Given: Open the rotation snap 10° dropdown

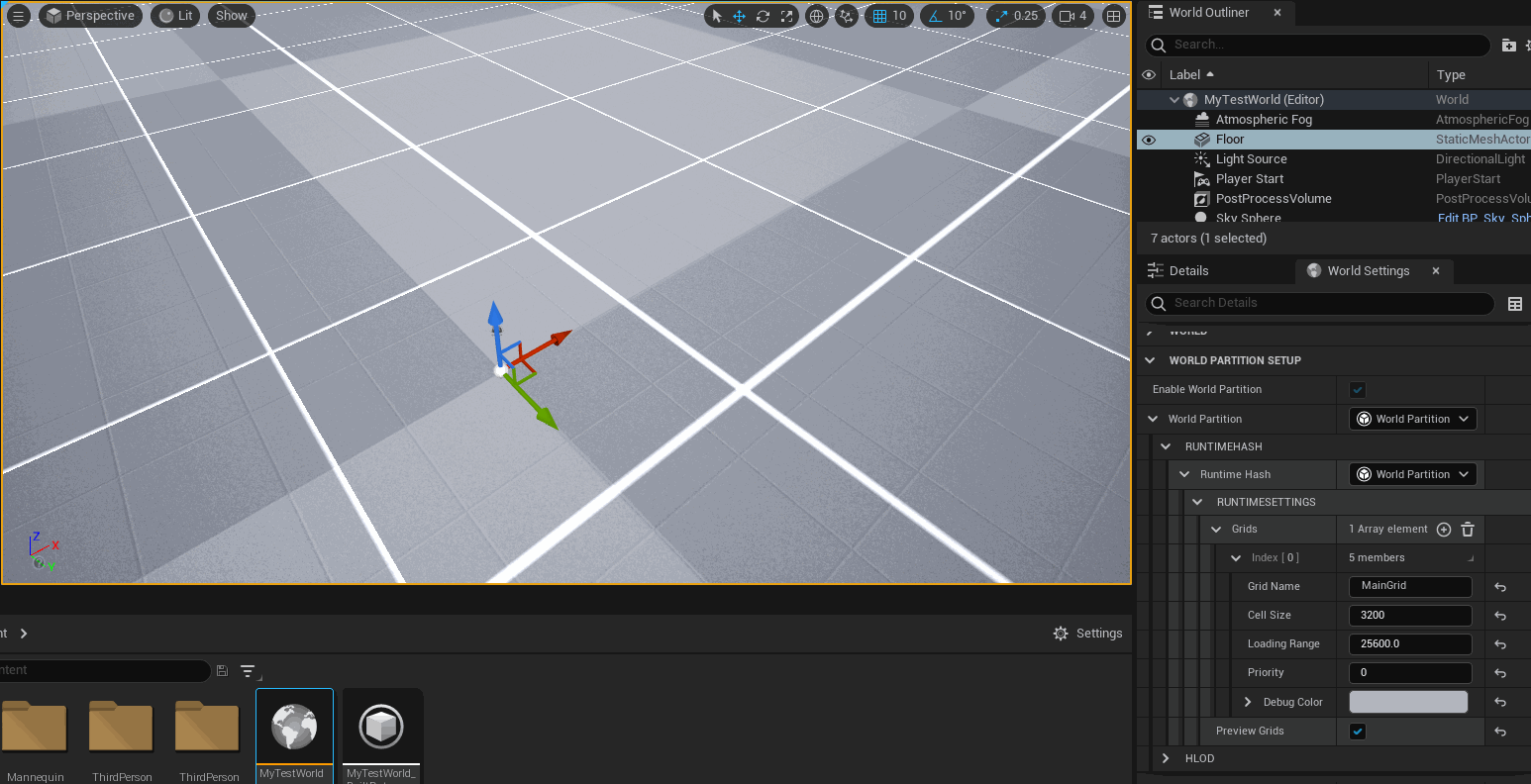Looking at the screenshot, I should pyautogui.click(x=957, y=16).
